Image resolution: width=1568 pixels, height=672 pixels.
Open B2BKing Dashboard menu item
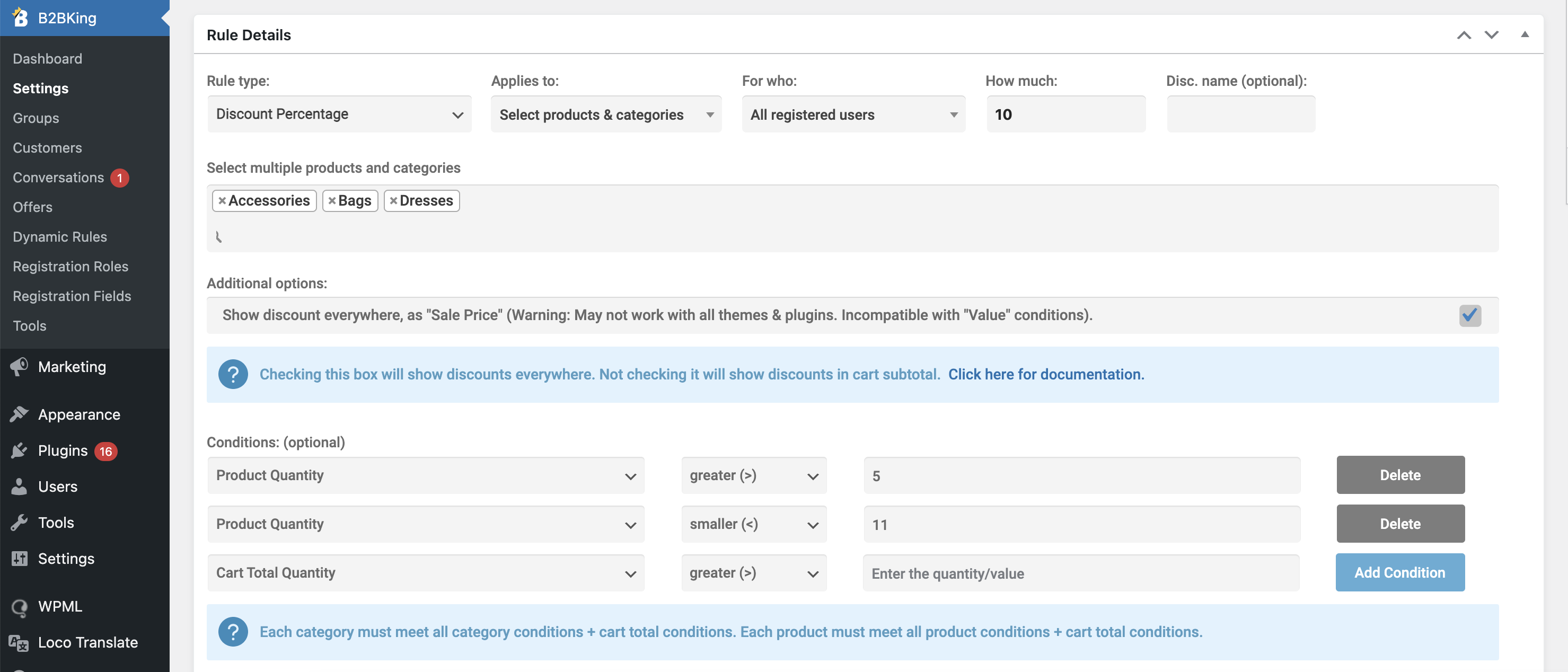[48, 58]
